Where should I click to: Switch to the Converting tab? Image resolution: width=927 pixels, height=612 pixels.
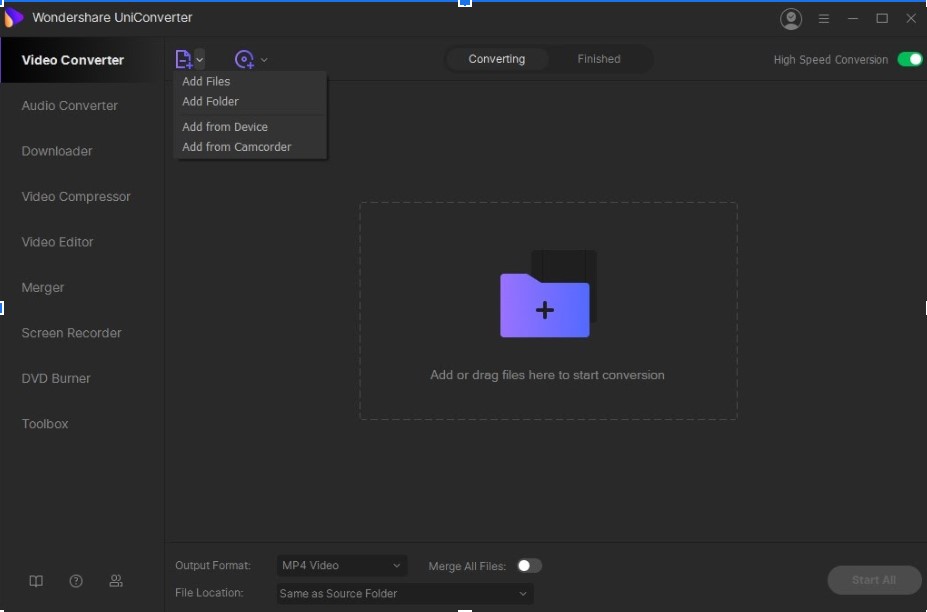pos(497,59)
